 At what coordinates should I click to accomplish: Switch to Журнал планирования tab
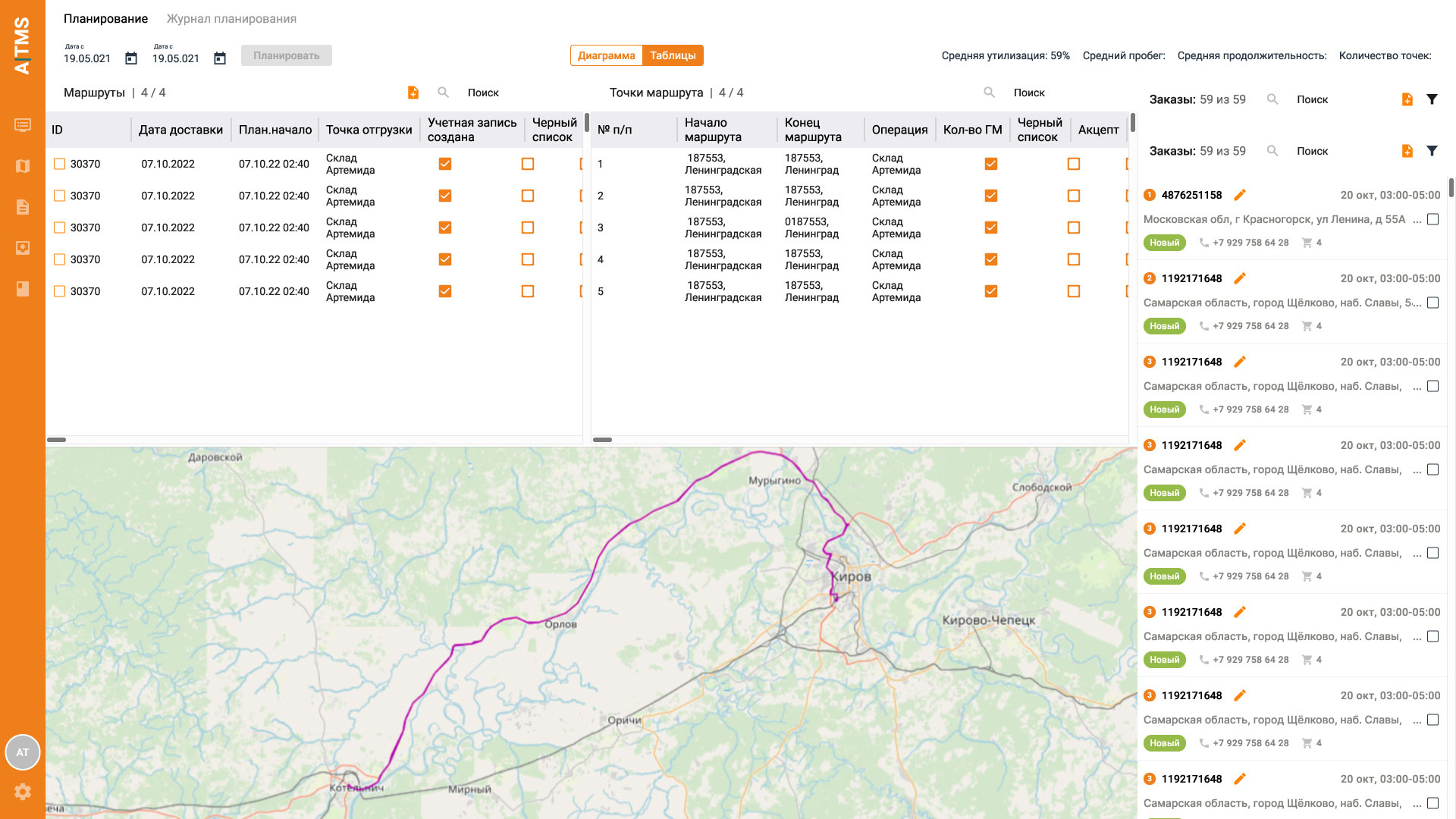(231, 18)
